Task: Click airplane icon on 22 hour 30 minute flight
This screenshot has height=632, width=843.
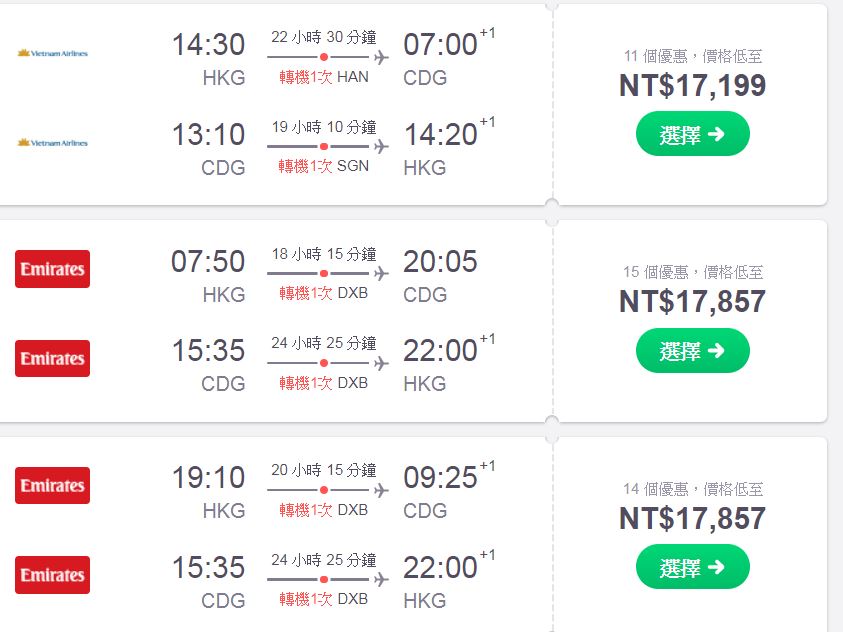Action: [x=381, y=57]
